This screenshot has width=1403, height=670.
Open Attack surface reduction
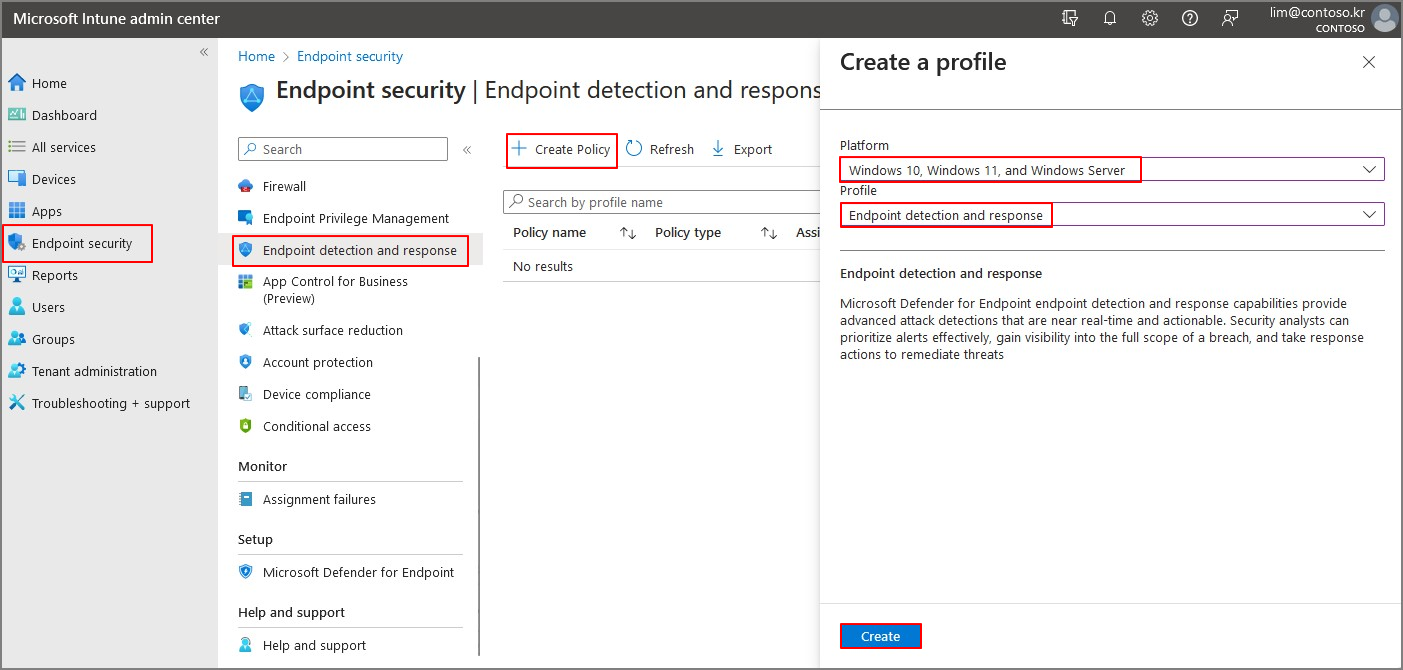pyautogui.click(x=332, y=330)
